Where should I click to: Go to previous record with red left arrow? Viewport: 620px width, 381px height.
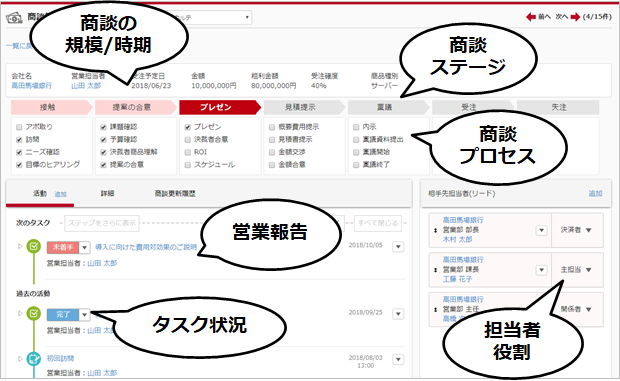(531, 17)
